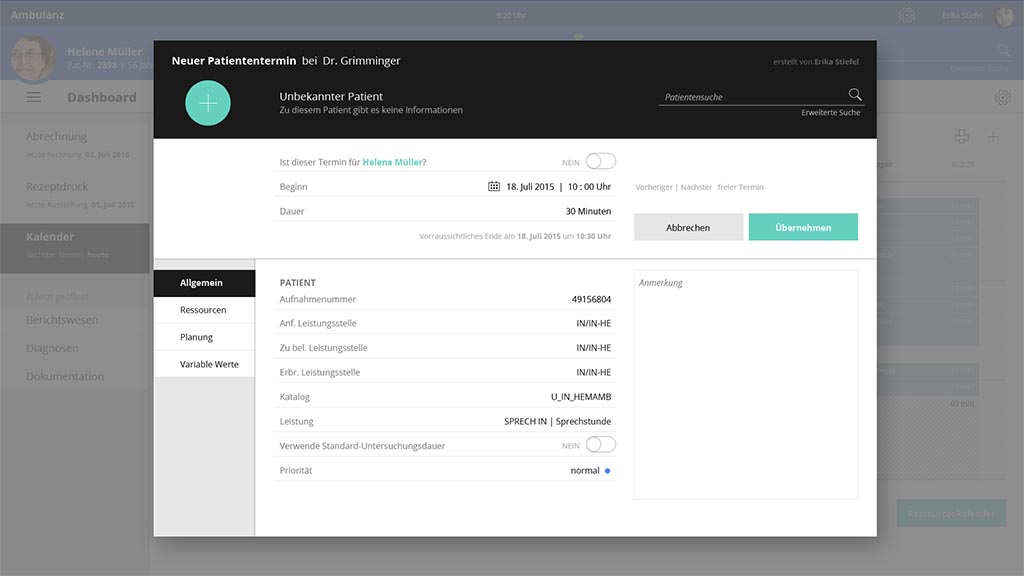Open the dashboard gear icon on right
This screenshot has width=1024, height=576.
[x=1002, y=97]
